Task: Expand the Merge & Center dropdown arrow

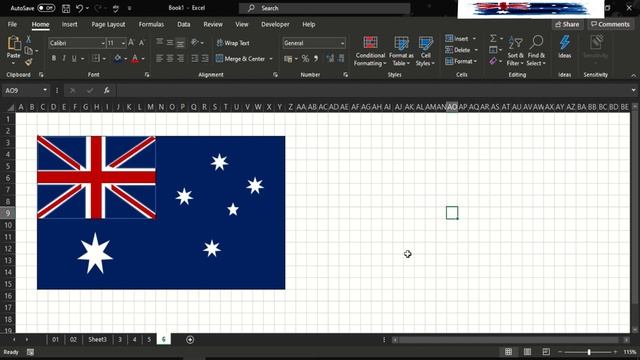Action: pos(271,59)
